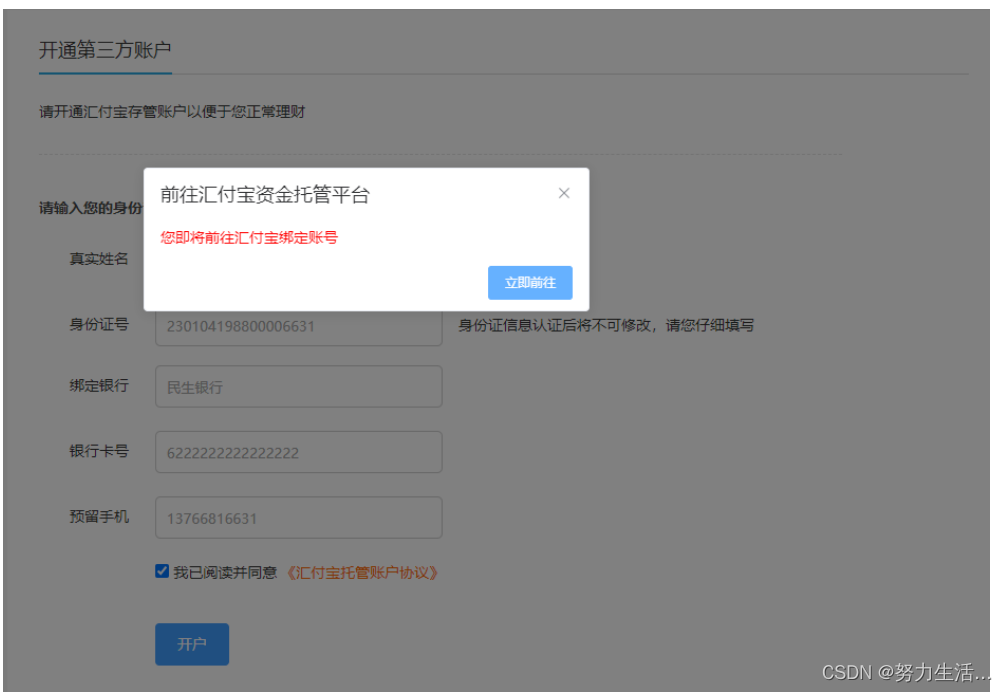Click the red text 您即将前往汇付宝绑定账号

pos(249,238)
